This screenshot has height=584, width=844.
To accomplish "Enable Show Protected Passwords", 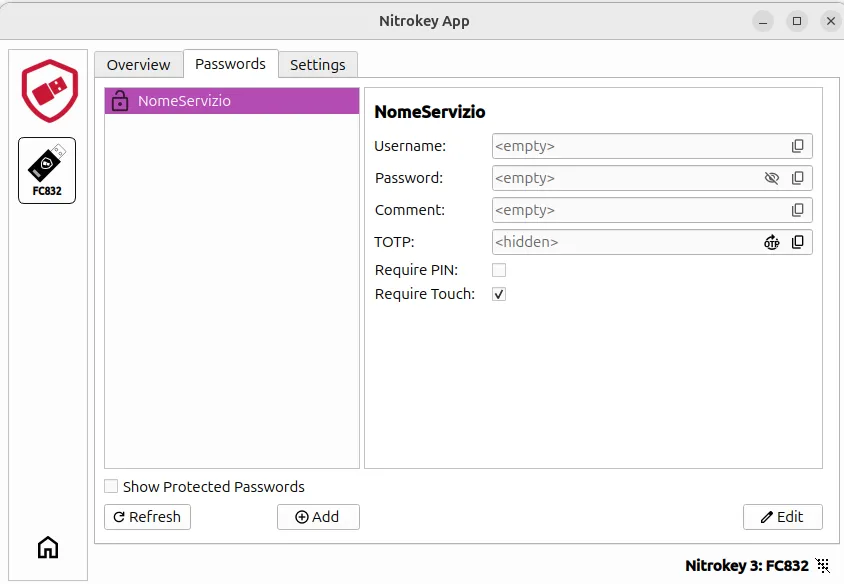I will pyautogui.click(x=111, y=487).
